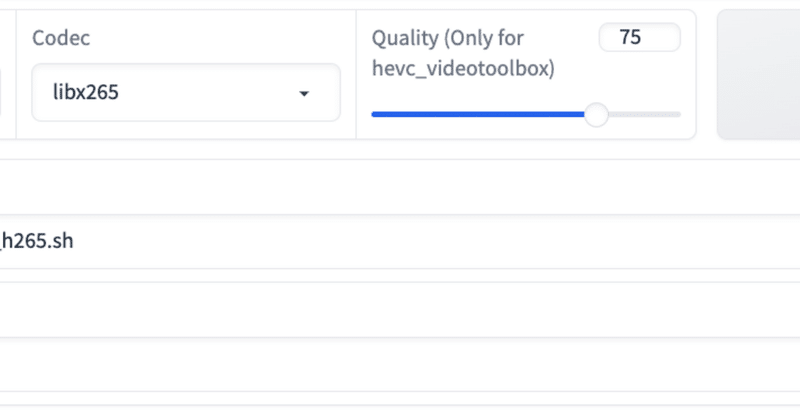Click the Quality slider handle
Screen dimensions: 800x419
596,114
